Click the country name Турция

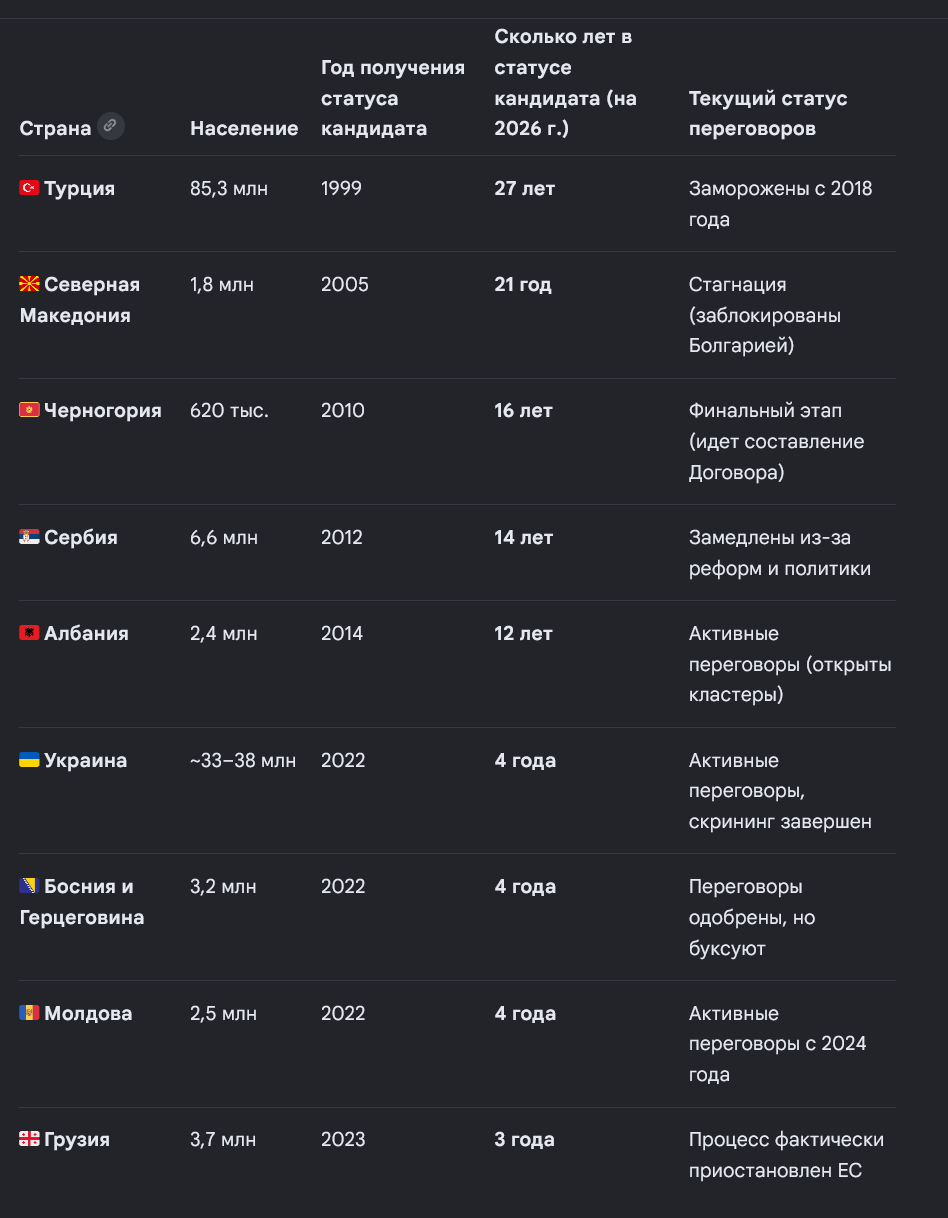80,188
